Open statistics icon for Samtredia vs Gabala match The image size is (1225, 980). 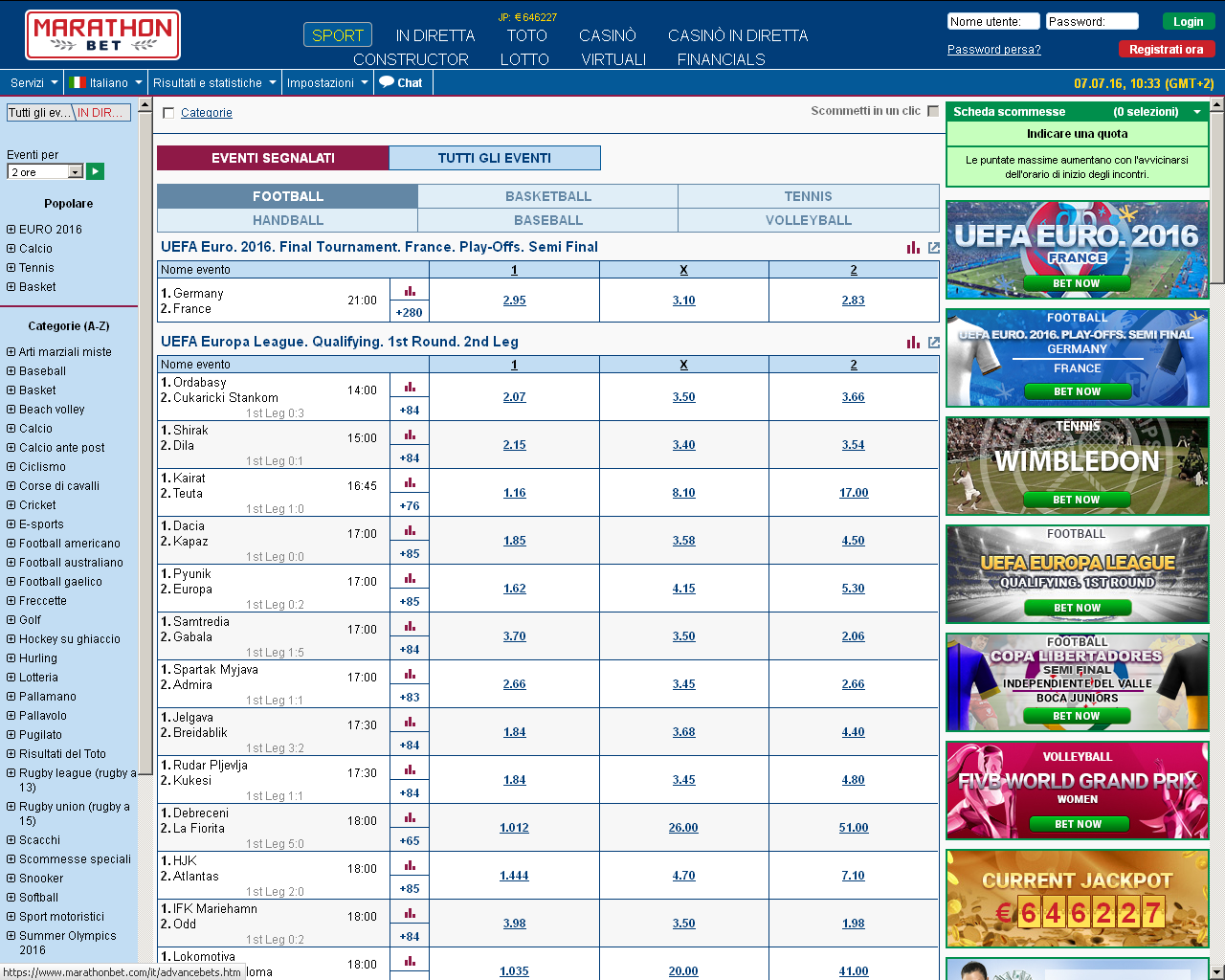pyautogui.click(x=410, y=626)
